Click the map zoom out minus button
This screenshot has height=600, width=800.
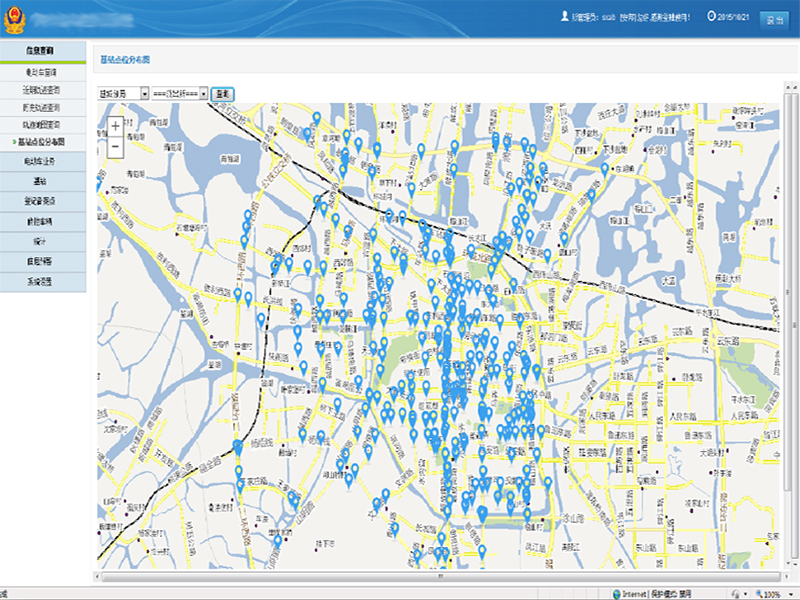pyautogui.click(x=116, y=146)
